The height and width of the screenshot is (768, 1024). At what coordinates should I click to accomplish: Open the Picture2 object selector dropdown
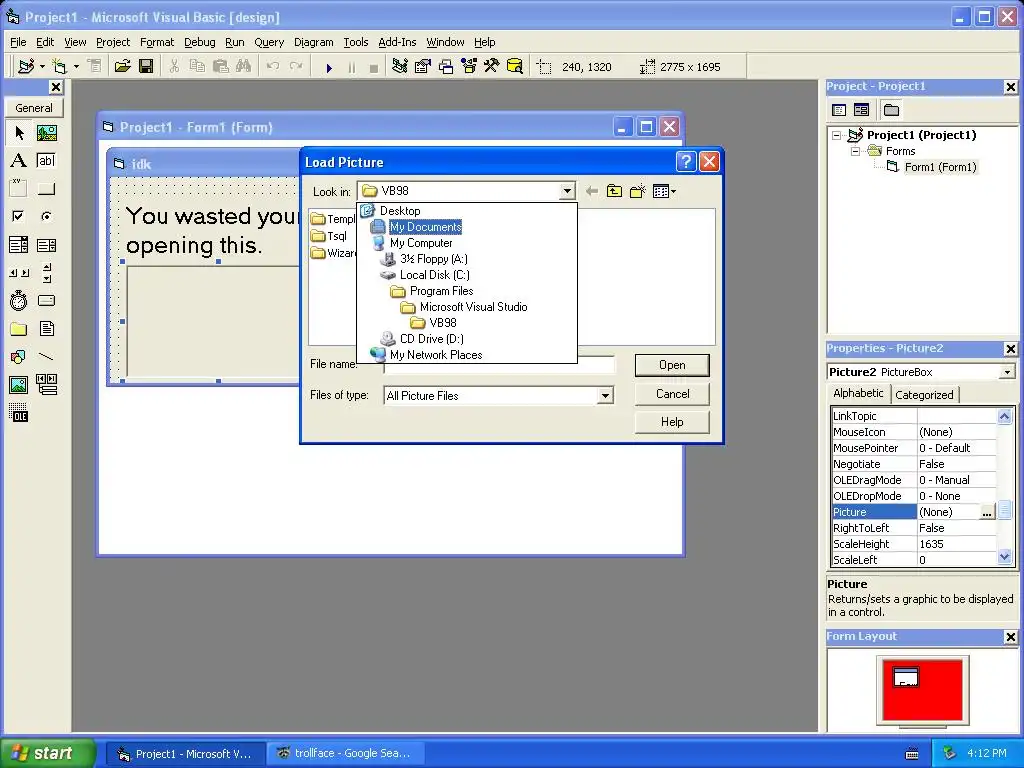point(1008,372)
